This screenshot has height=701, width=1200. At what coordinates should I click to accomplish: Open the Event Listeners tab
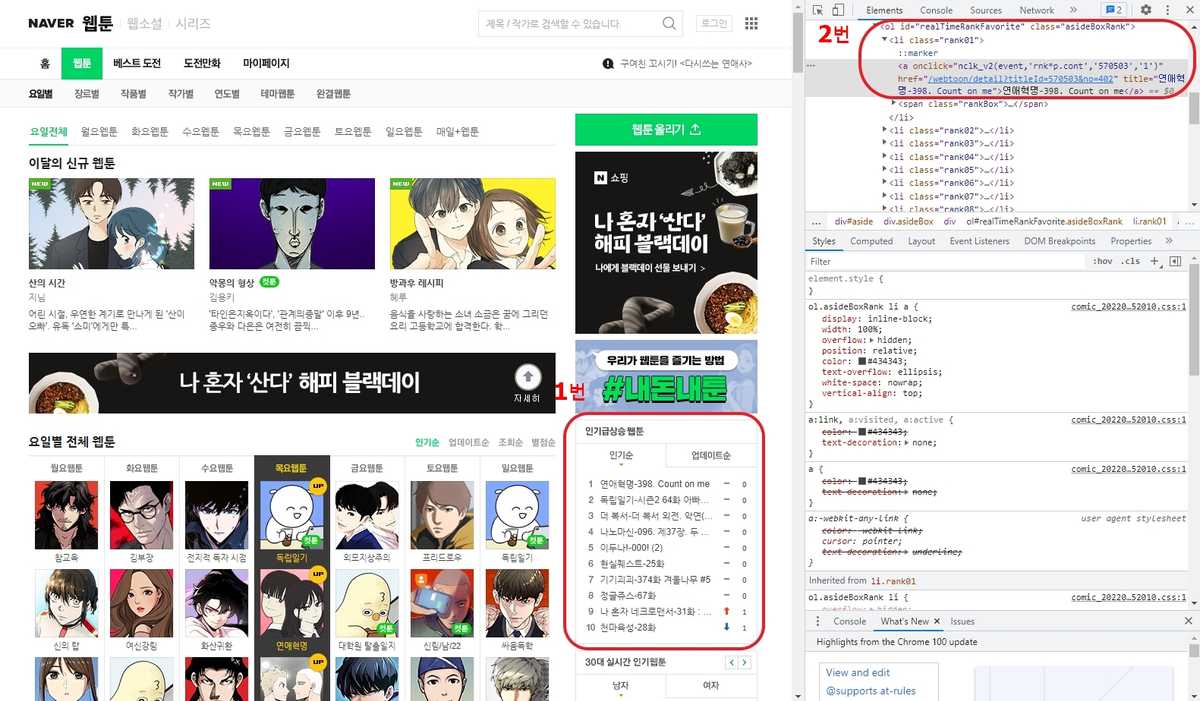tap(979, 241)
